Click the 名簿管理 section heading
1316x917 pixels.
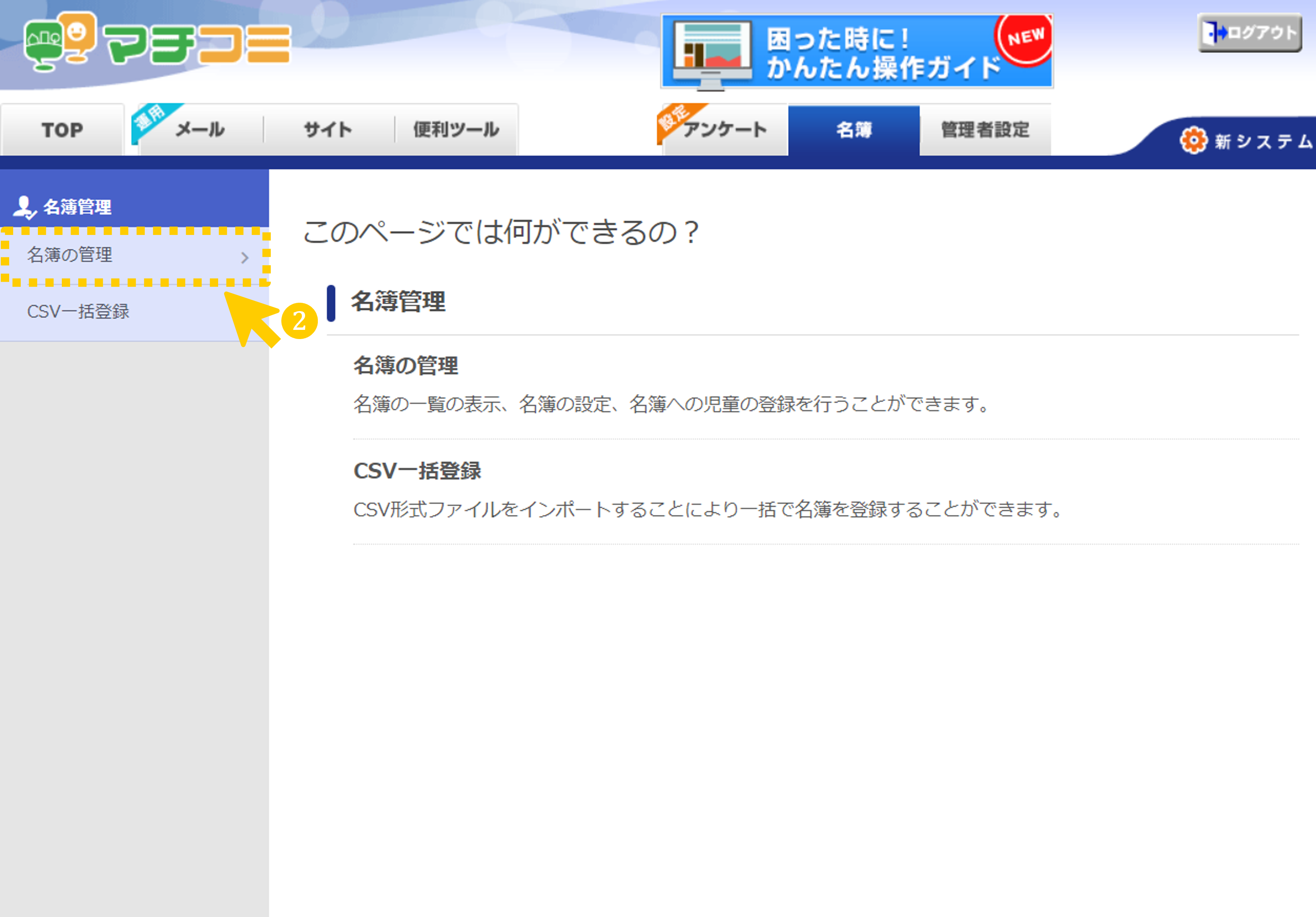[x=398, y=302]
